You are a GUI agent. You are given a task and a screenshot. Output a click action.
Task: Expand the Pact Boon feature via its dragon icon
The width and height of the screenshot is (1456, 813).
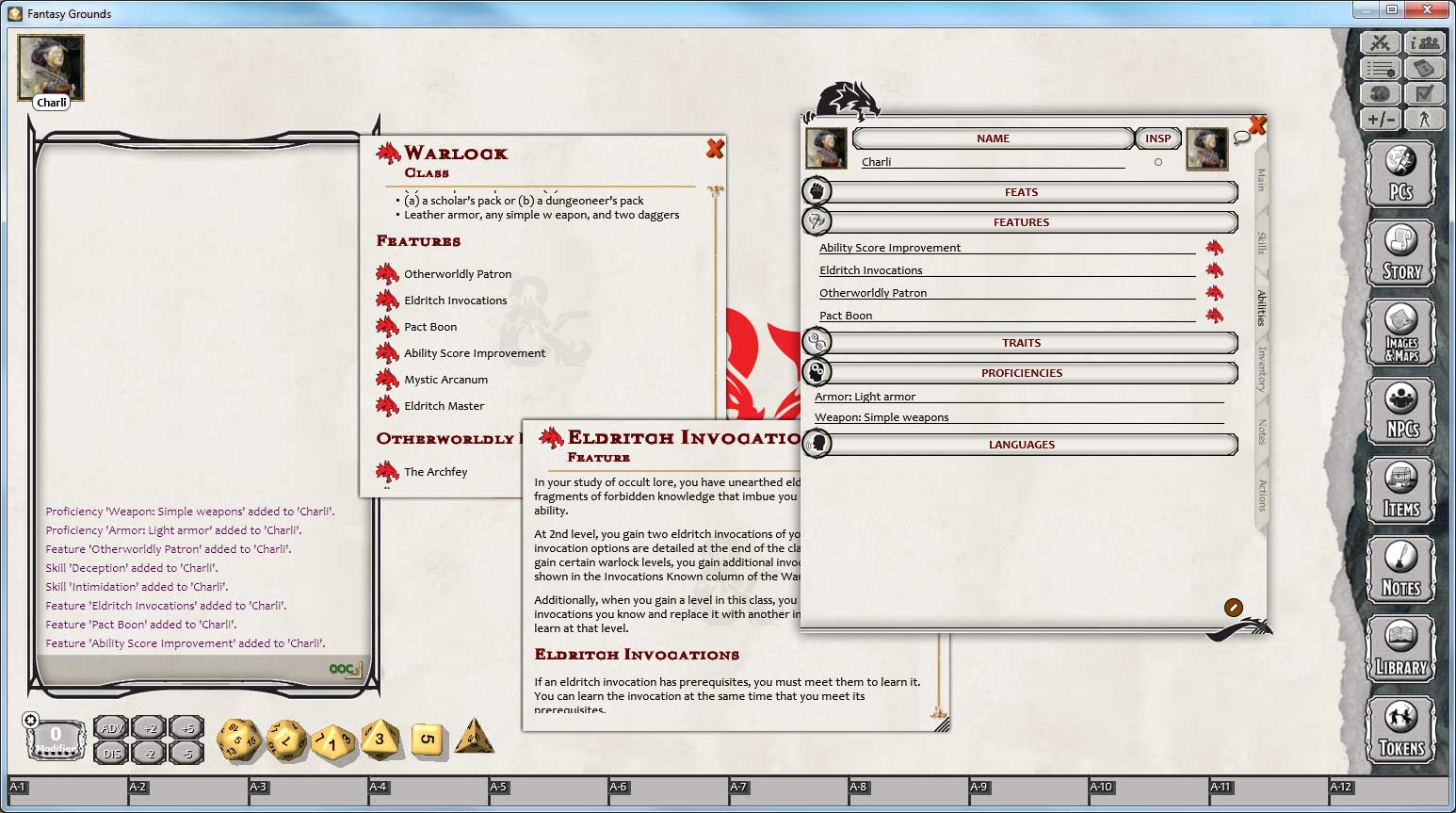(1215, 316)
